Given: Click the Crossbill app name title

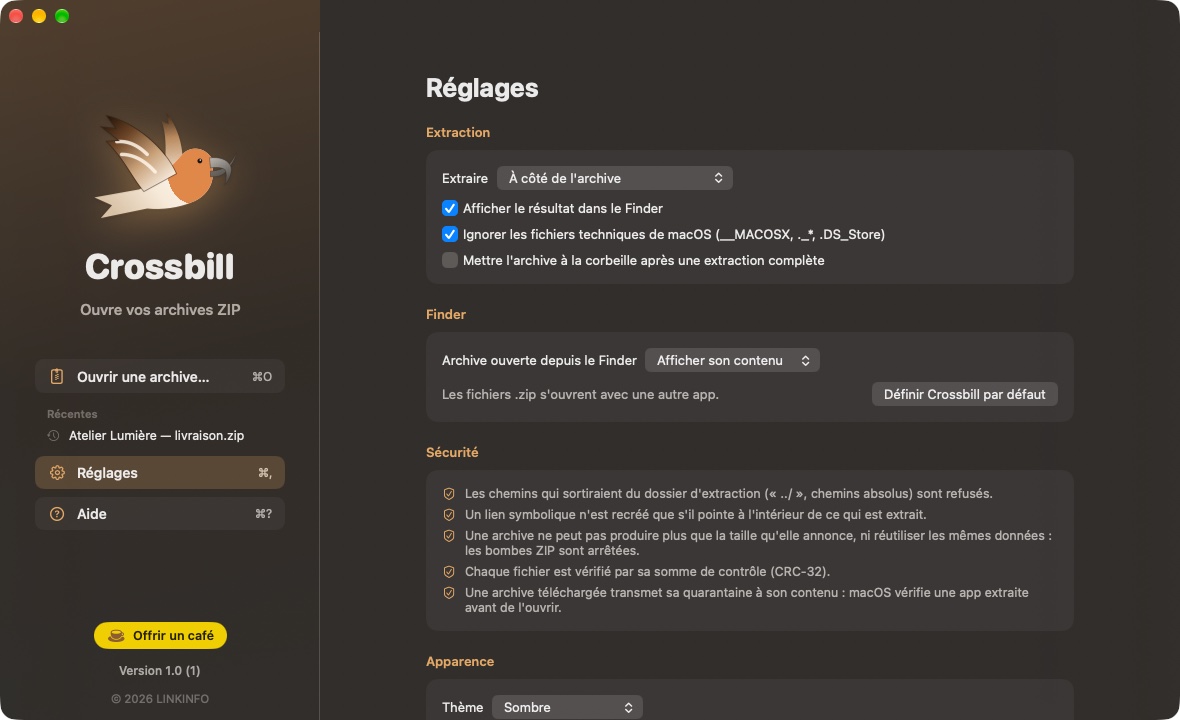Looking at the screenshot, I should pyautogui.click(x=160, y=266).
